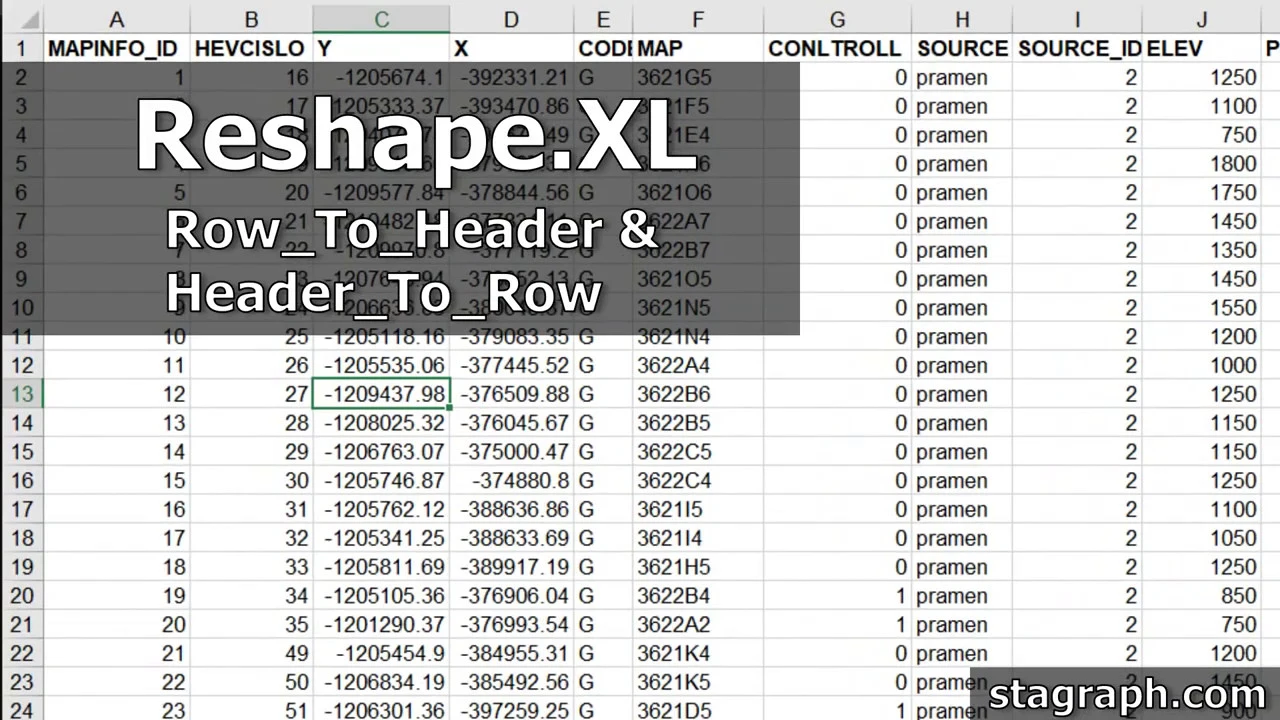Select column header D
This screenshot has height=720, width=1280.
[511, 19]
